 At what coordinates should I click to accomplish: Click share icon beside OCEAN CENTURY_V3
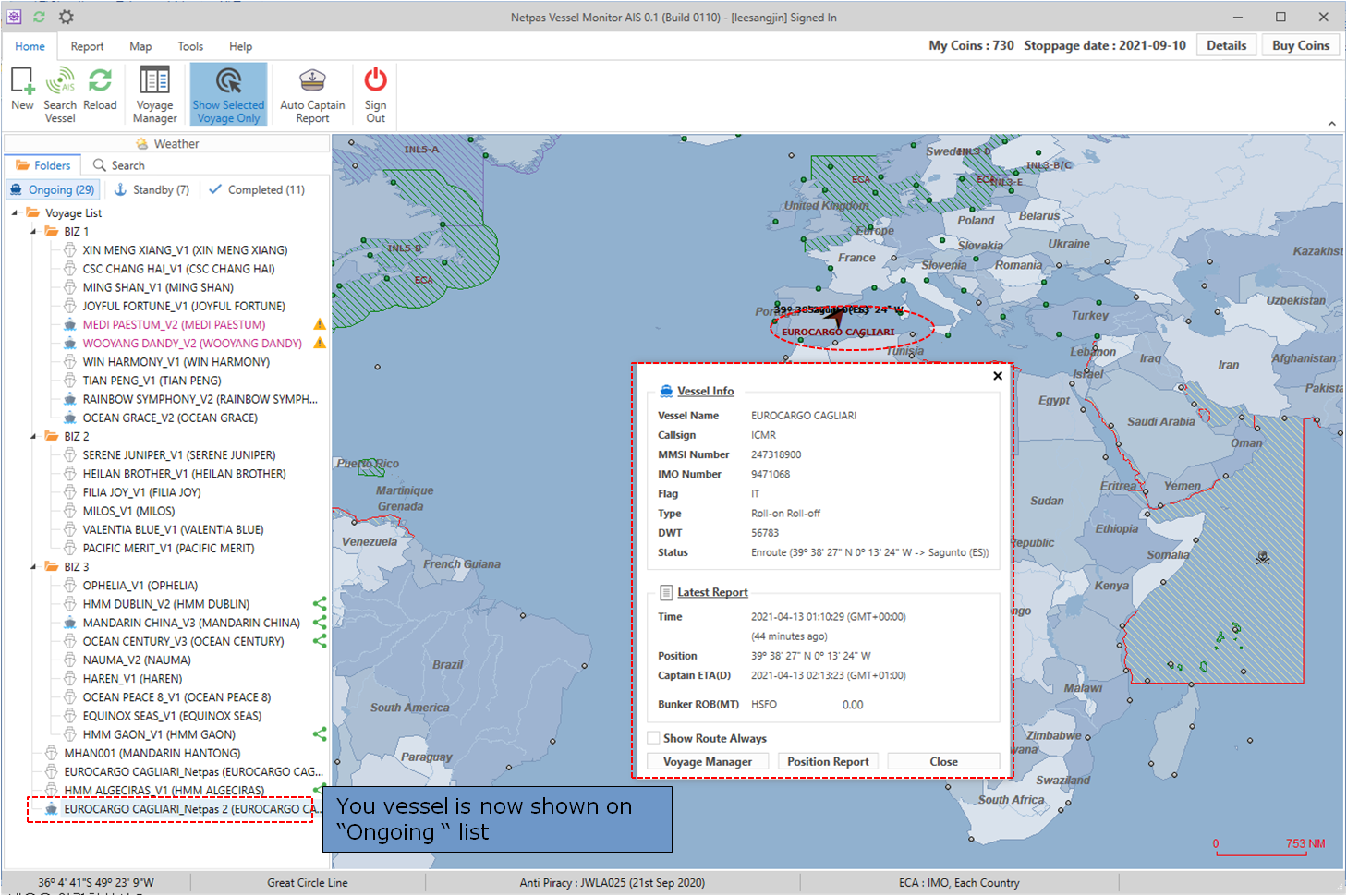tap(320, 641)
